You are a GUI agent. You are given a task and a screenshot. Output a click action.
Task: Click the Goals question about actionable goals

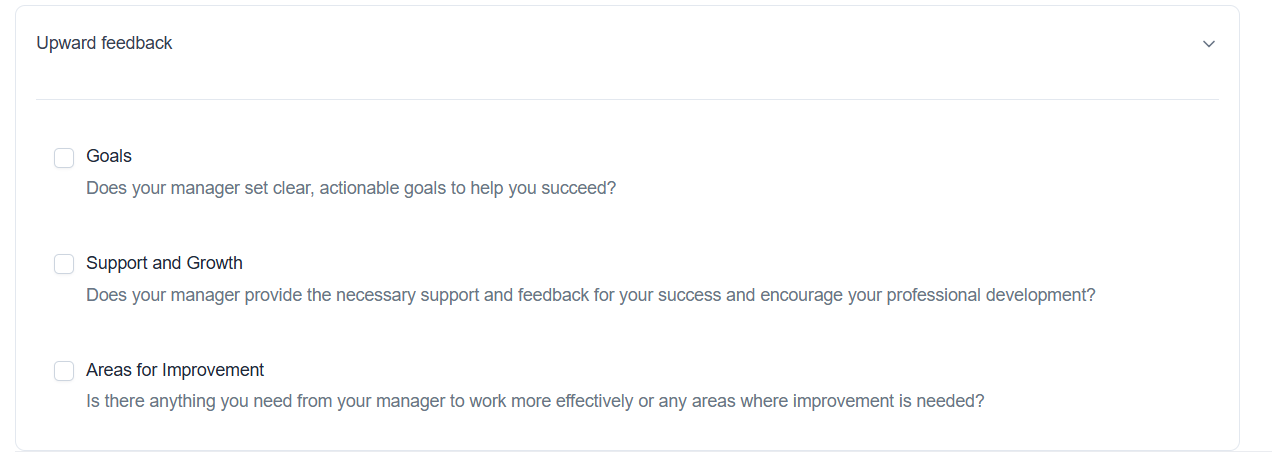tap(351, 188)
